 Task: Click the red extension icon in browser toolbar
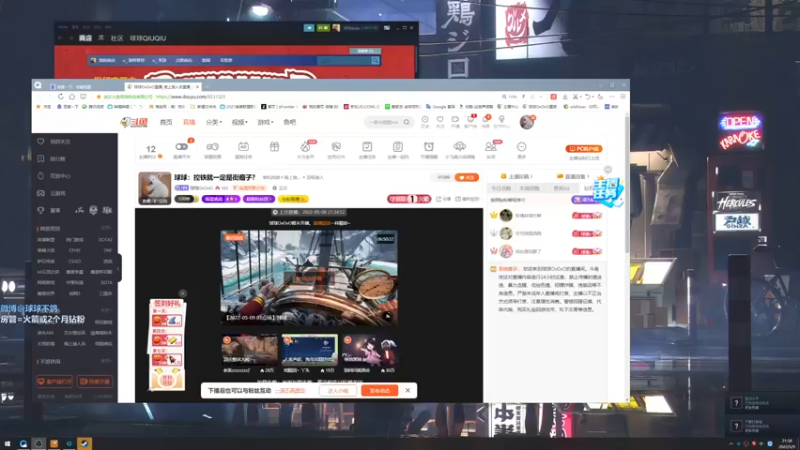coord(553,96)
